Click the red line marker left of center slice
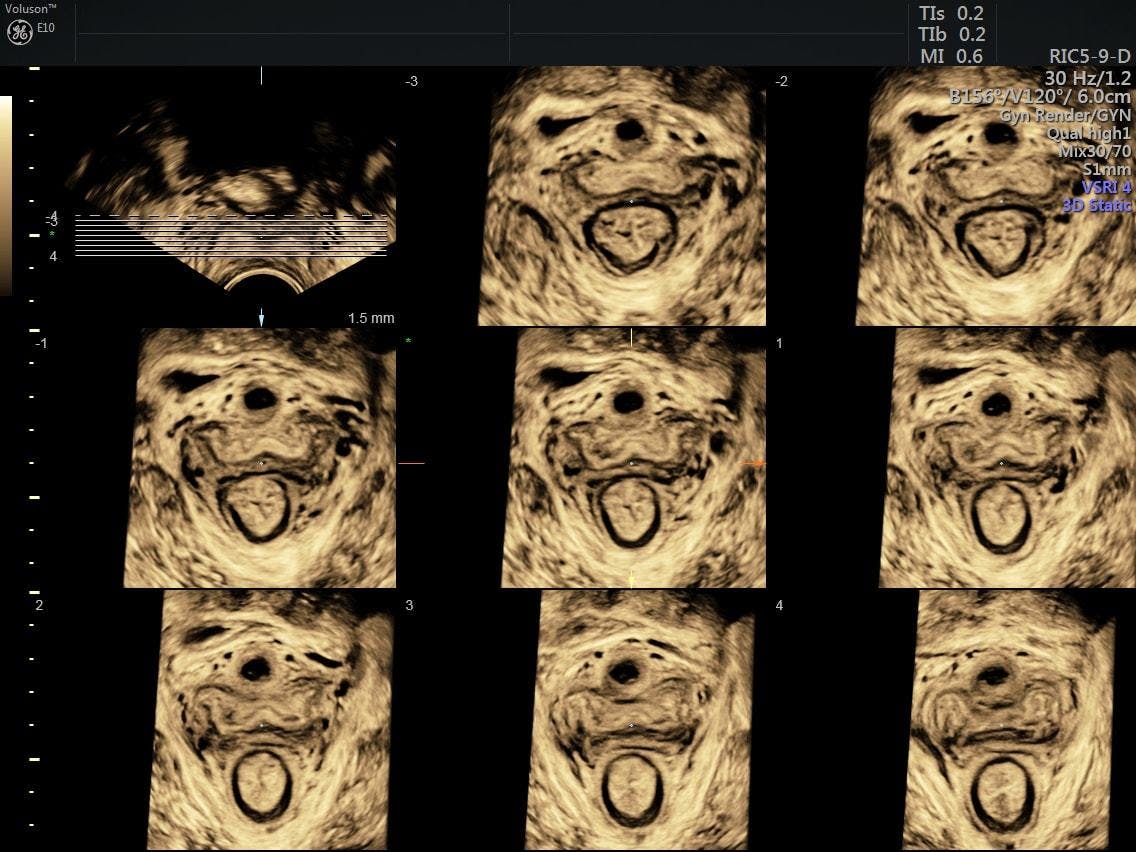Screen dimensions: 1136x852 point(411,463)
